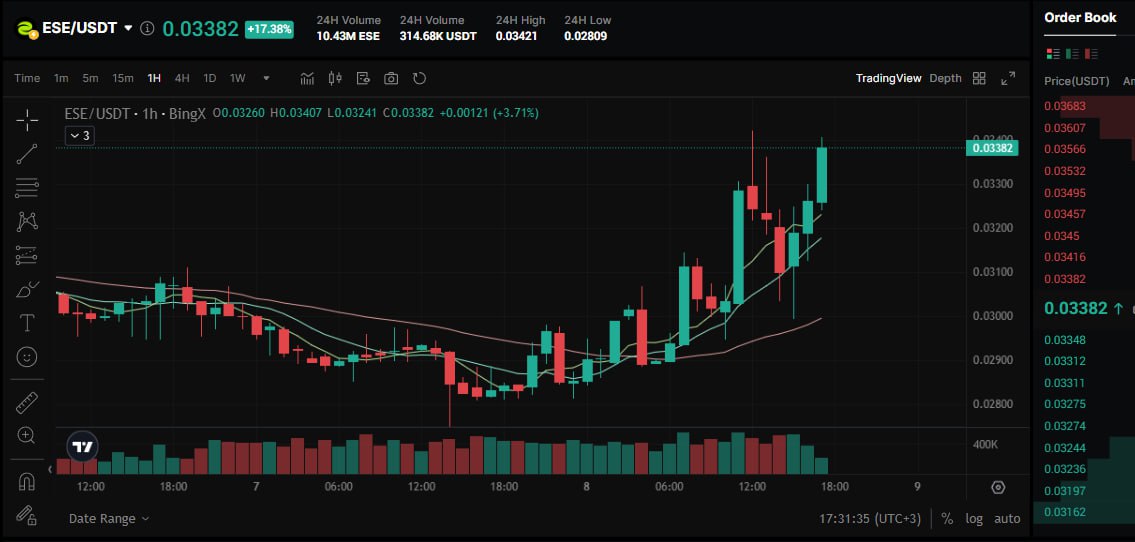Select the trend line drawing tool
Image resolution: width=1135 pixels, height=542 pixels.
tap(27, 152)
